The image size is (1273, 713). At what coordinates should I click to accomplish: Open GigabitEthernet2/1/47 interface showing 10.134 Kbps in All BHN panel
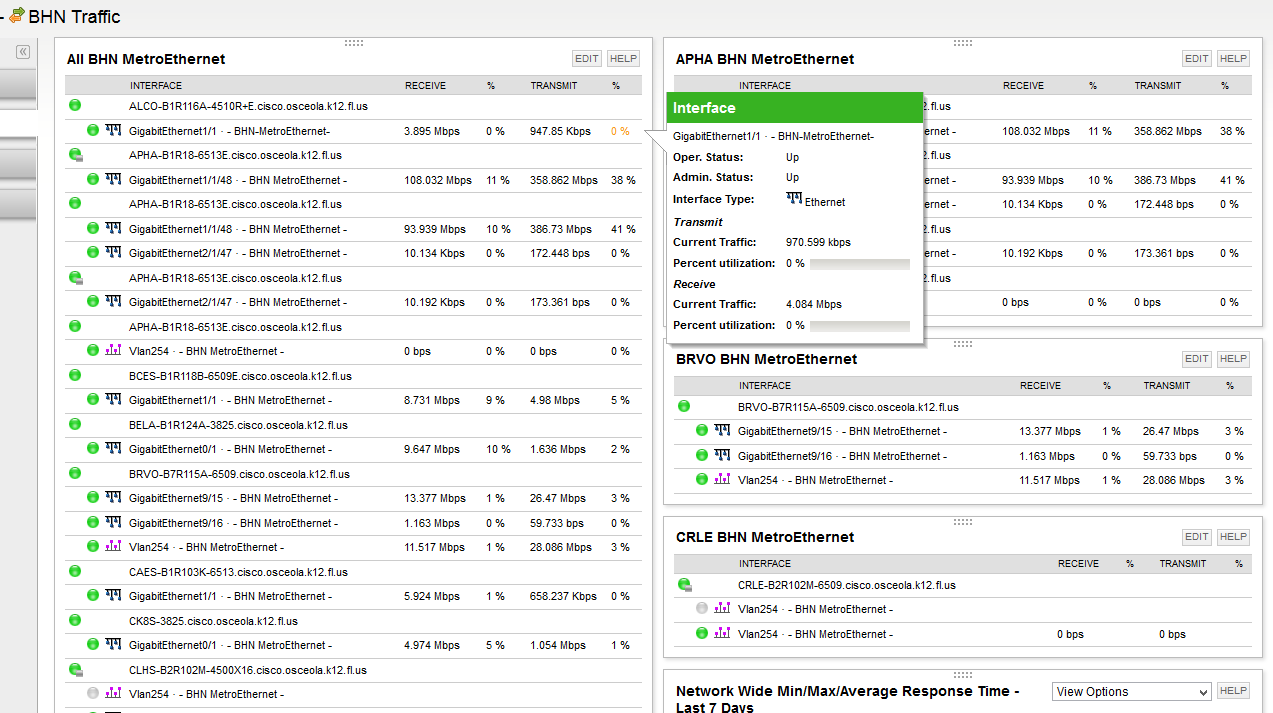point(238,253)
